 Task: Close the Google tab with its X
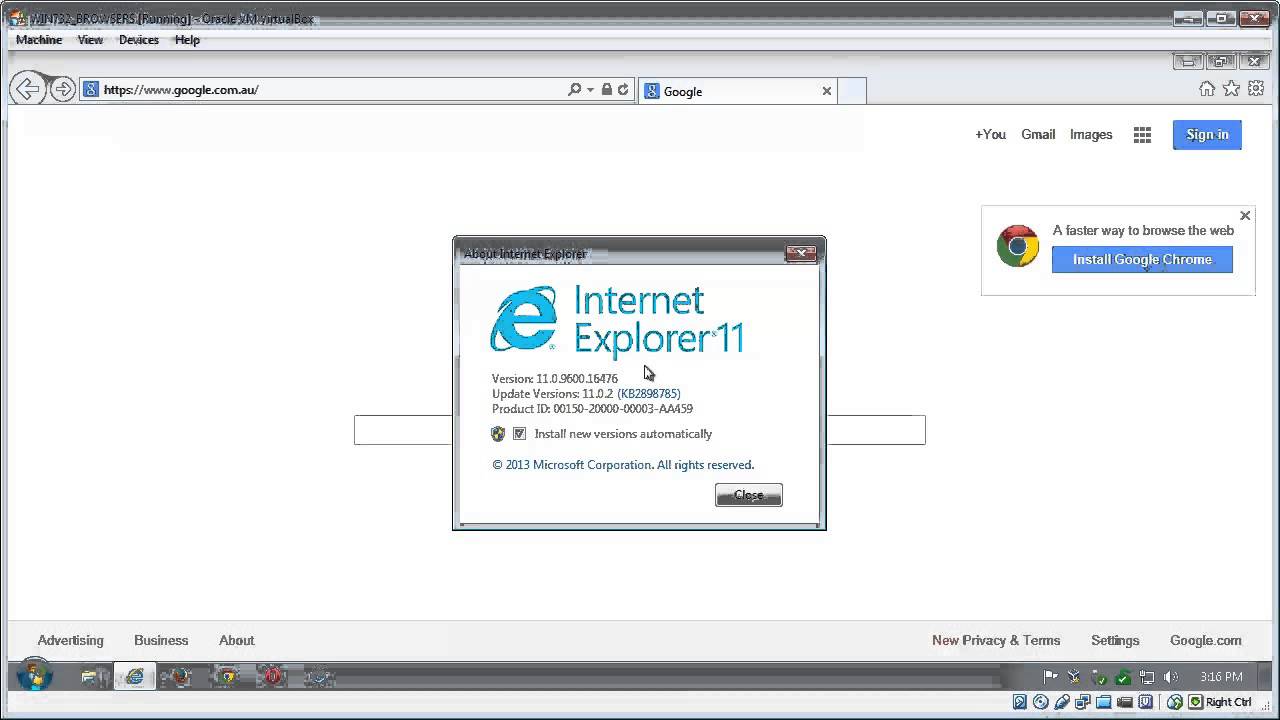click(827, 91)
